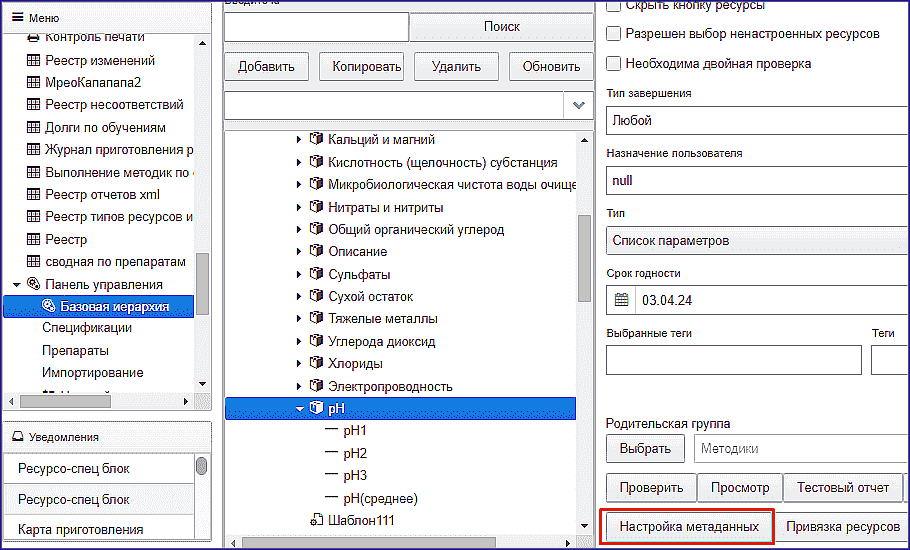Click the Копировать button
Image resolution: width=910 pixels, height=550 pixels.
(x=361, y=66)
